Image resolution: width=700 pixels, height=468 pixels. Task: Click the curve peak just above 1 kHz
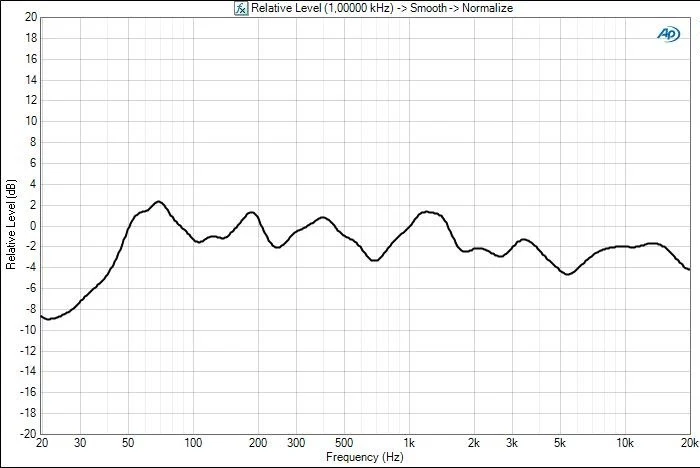click(427, 212)
